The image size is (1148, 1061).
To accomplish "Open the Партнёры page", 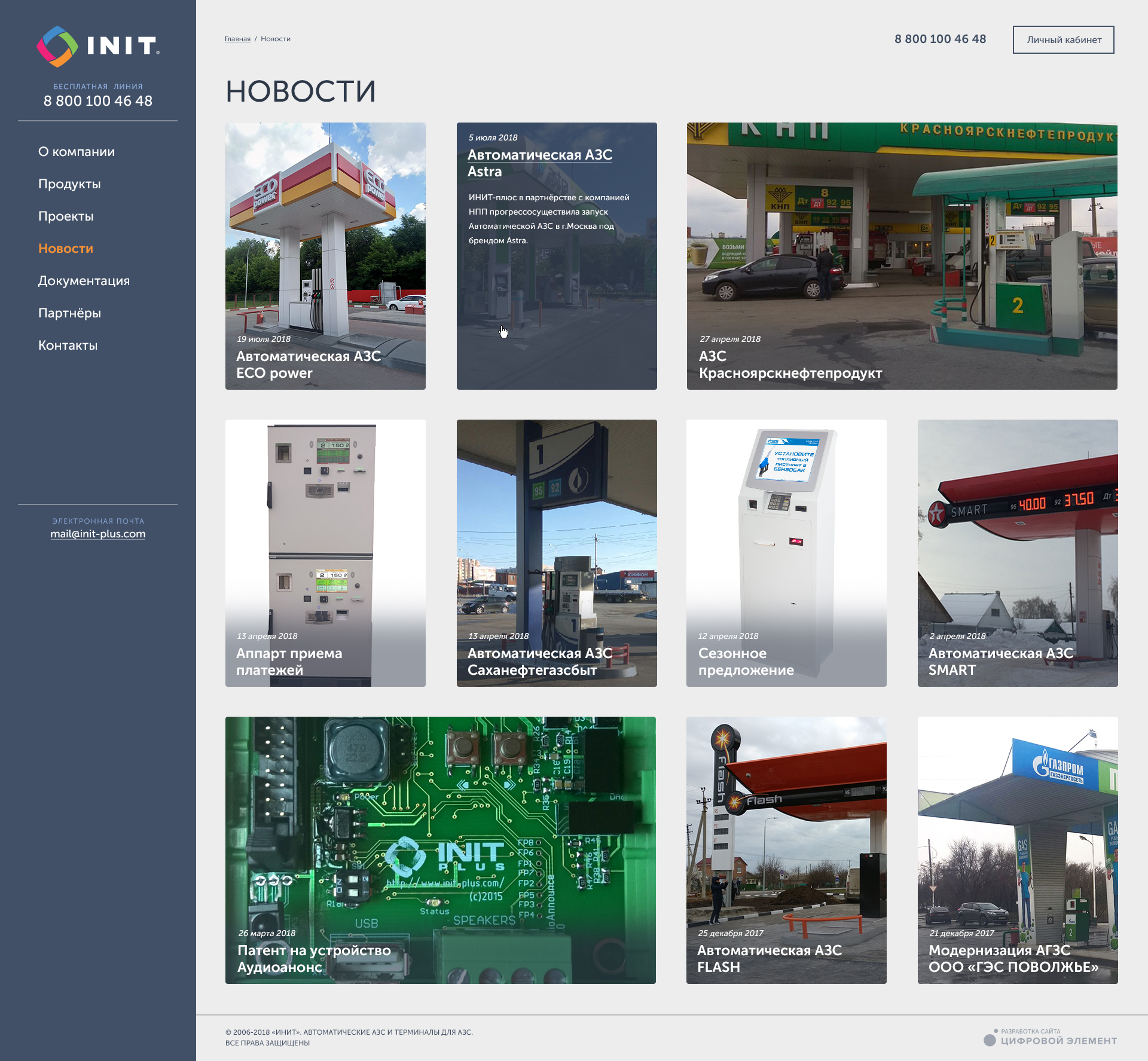I will [x=69, y=313].
